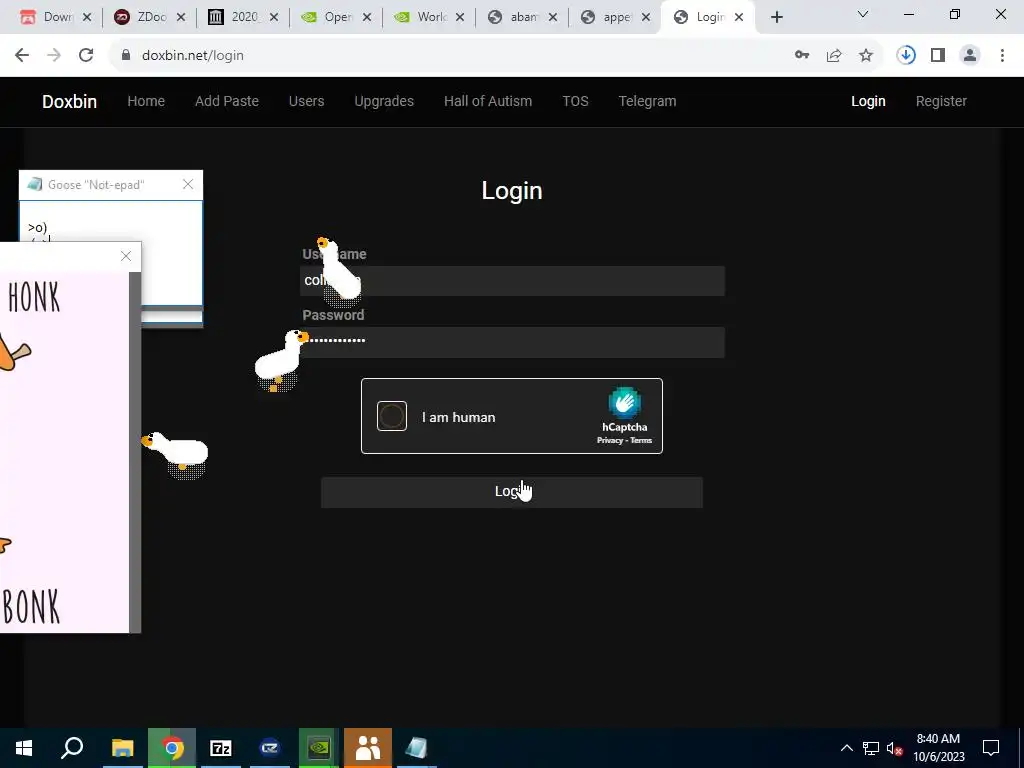This screenshot has width=1024, height=768.
Task: Open Users page
Action: [x=306, y=101]
